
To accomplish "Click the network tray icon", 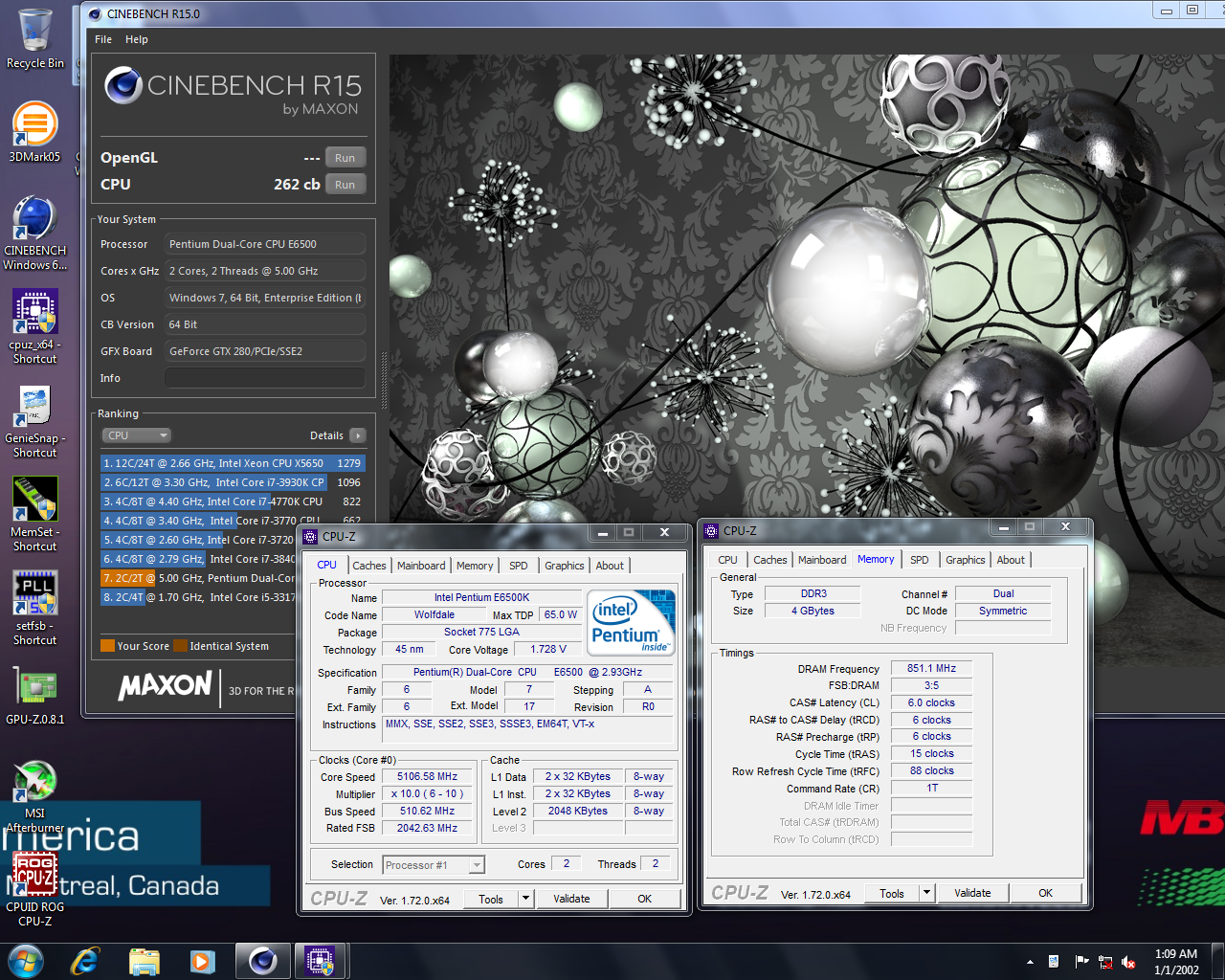I will [1105, 962].
